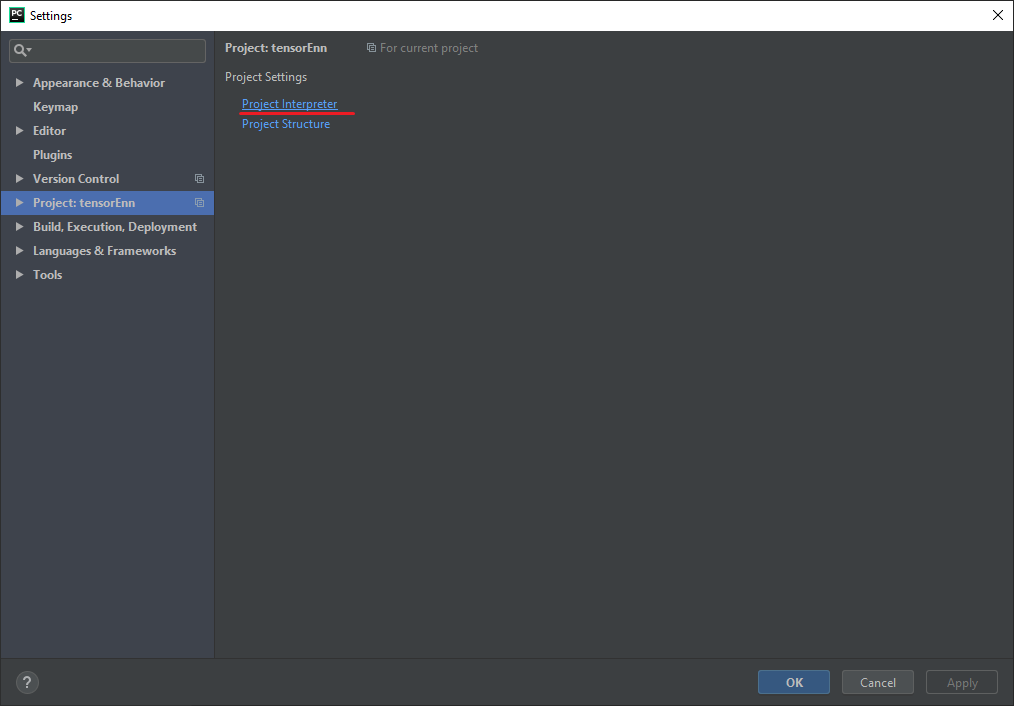Click the search magnifier icon
Image resolution: width=1014 pixels, height=706 pixels.
[x=20, y=50]
